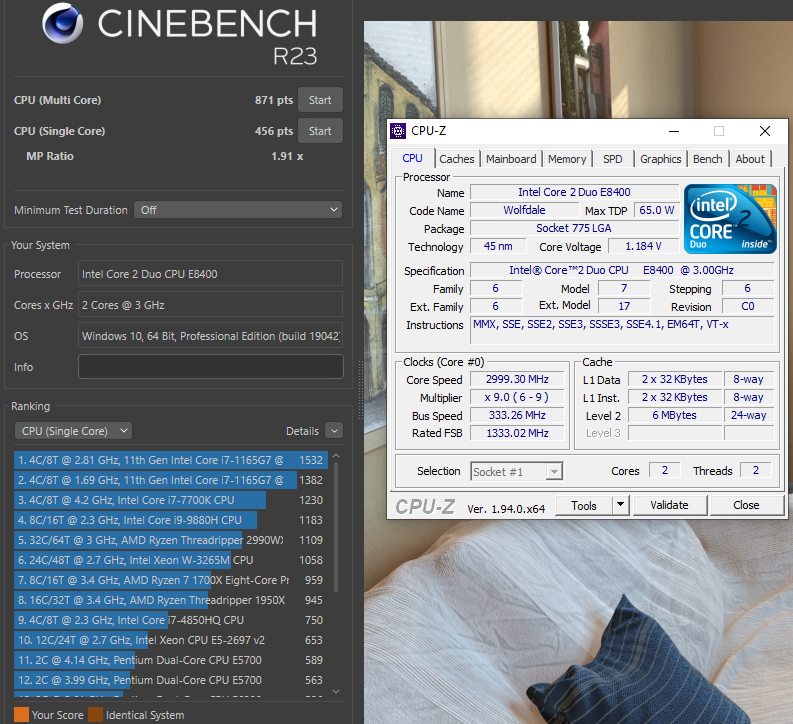Click the Rated FSB value 1333.02 MHz
The height and width of the screenshot is (724, 793).
click(x=517, y=433)
